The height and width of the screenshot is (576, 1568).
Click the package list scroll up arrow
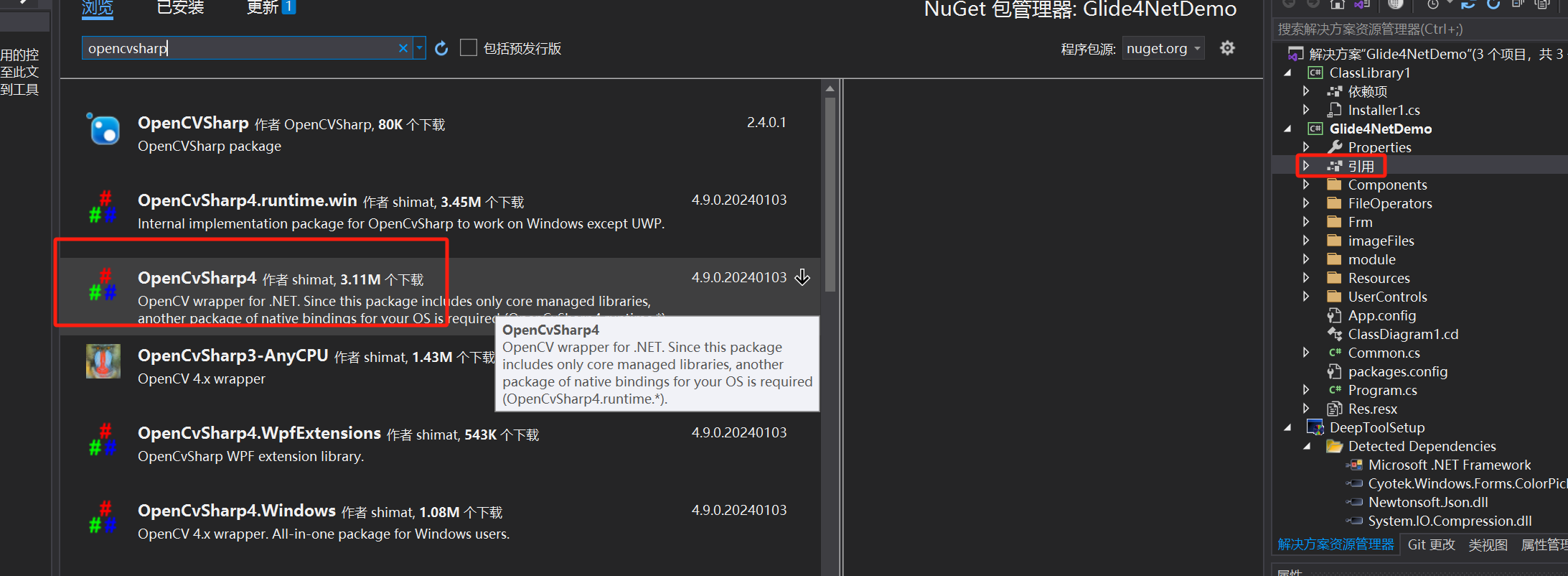point(830,88)
